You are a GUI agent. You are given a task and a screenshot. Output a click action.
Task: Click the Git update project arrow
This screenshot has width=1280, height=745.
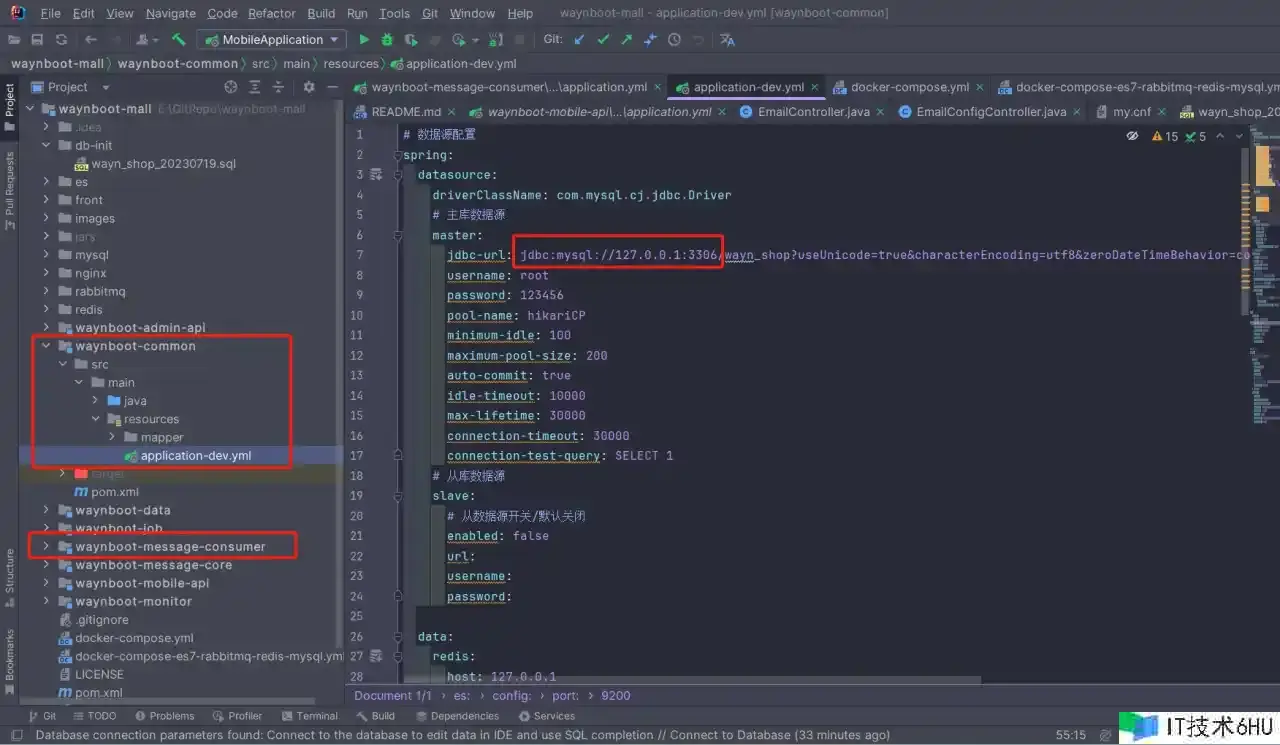[580, 40]
